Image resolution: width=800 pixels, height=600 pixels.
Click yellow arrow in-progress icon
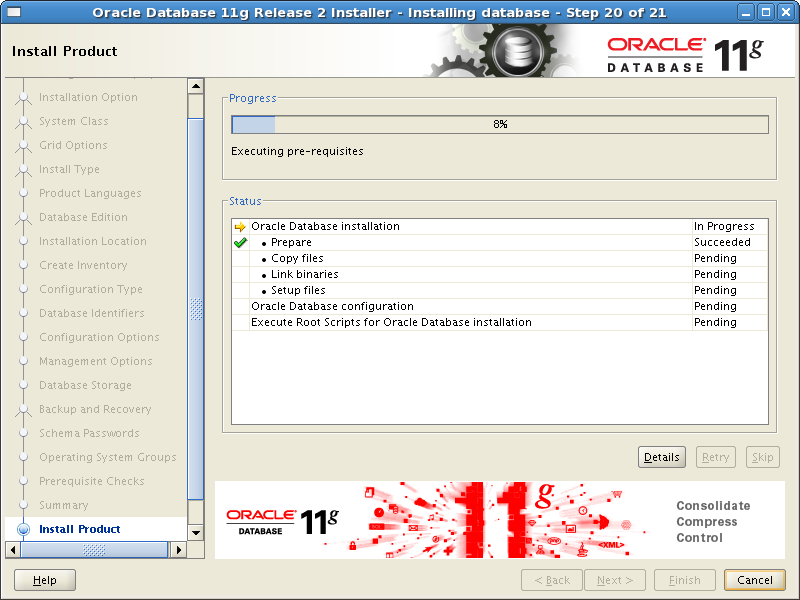(240, 227)
